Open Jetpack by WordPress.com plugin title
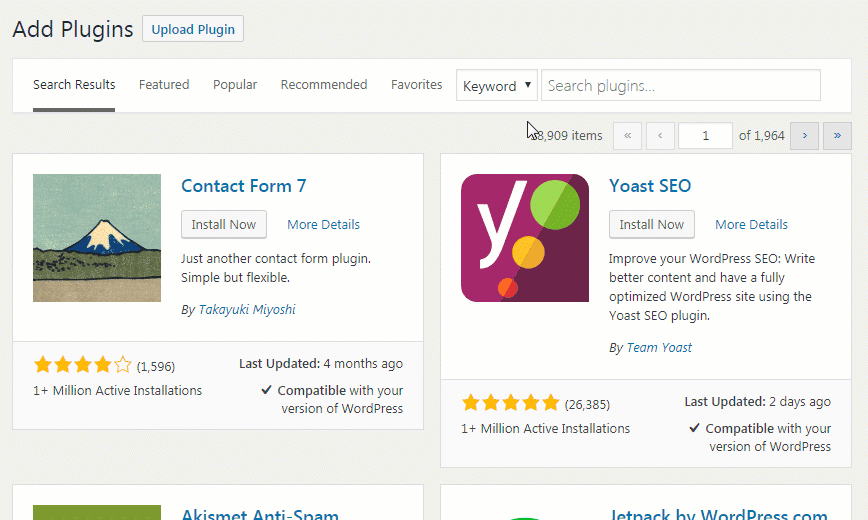The image size is (868, 520). [719, 514]
